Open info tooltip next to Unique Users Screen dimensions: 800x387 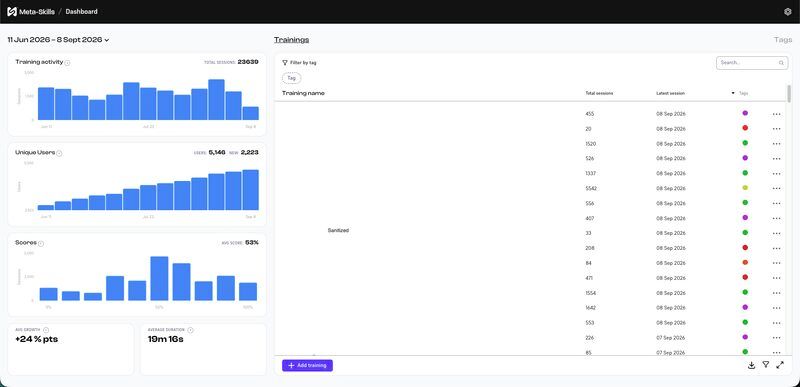pos(59,153)
